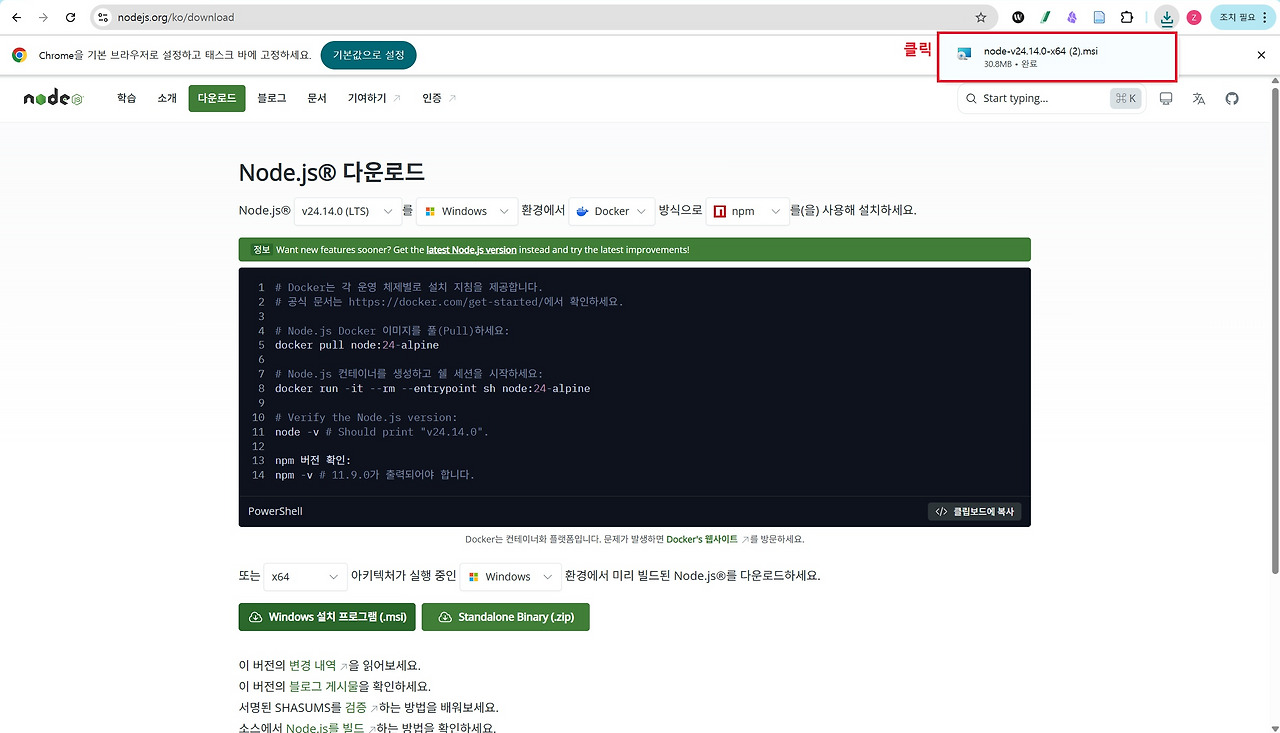Open the Extensions puzzle piece menu
1280x733 pixels.
point(1127,17)
